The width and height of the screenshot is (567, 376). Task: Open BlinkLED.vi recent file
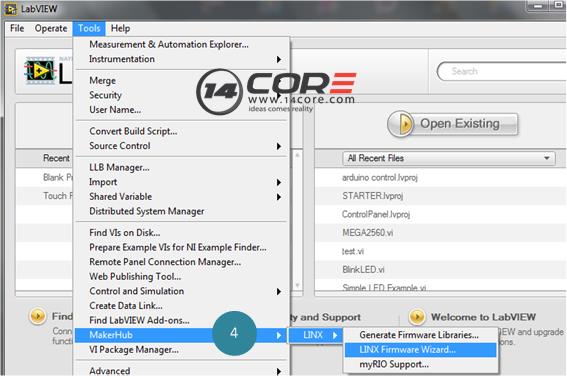click(363, 269)
